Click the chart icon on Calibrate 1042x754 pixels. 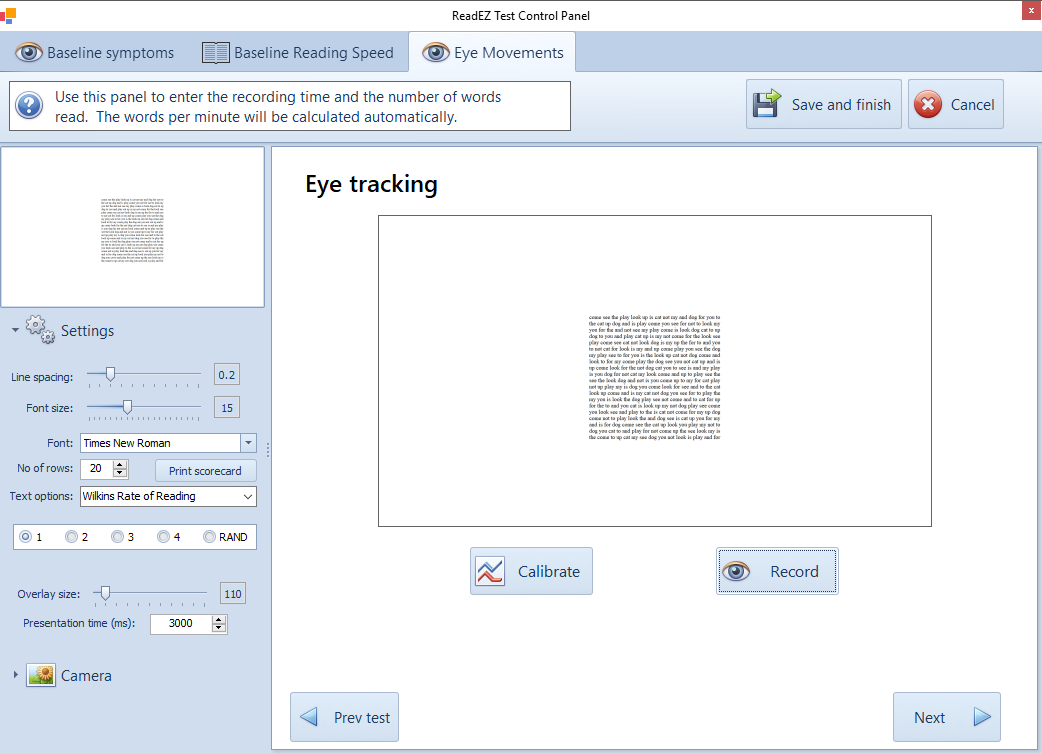click(x=490, y=572)
